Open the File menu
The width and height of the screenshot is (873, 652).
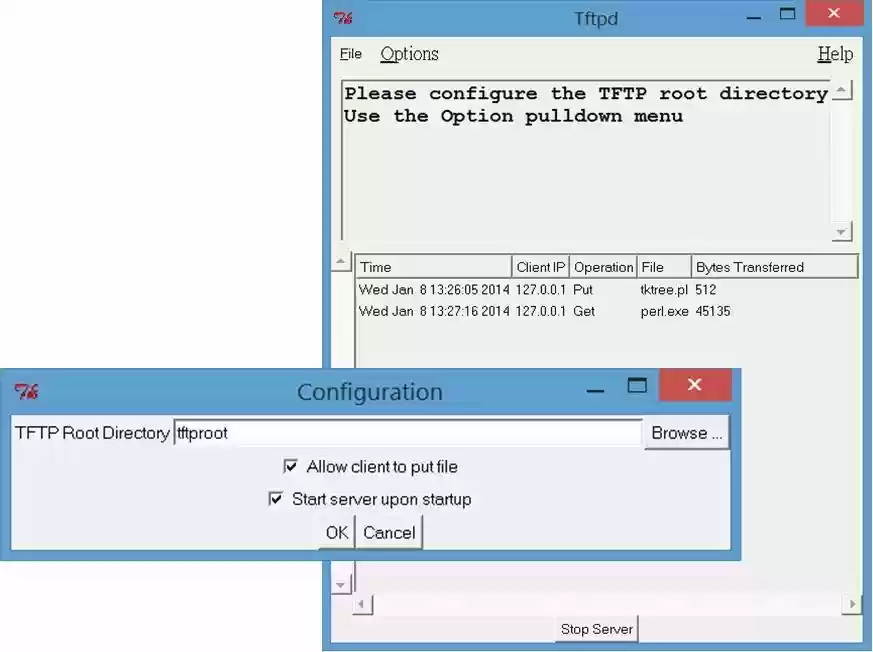click(350, 53)
